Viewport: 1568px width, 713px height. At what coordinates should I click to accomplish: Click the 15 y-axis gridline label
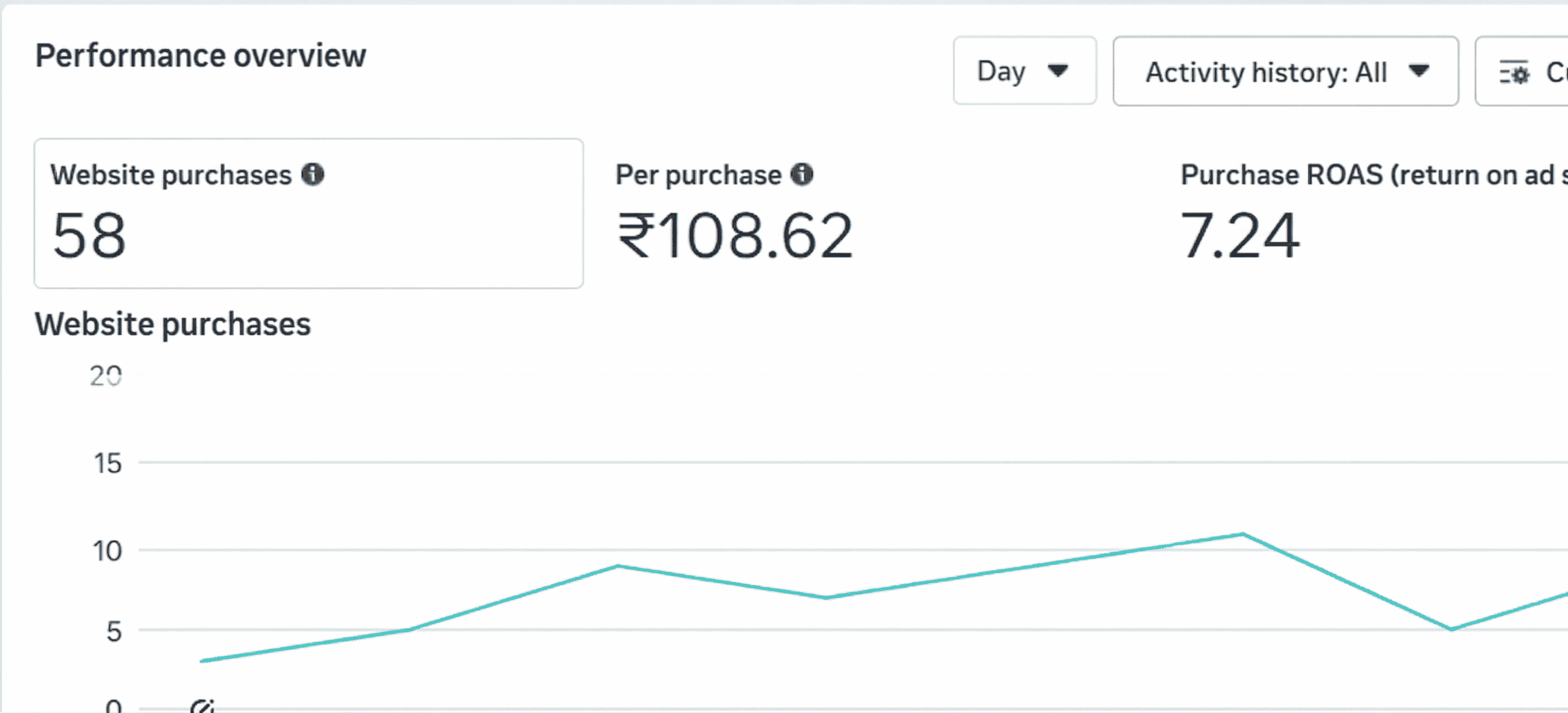point(108,463)
